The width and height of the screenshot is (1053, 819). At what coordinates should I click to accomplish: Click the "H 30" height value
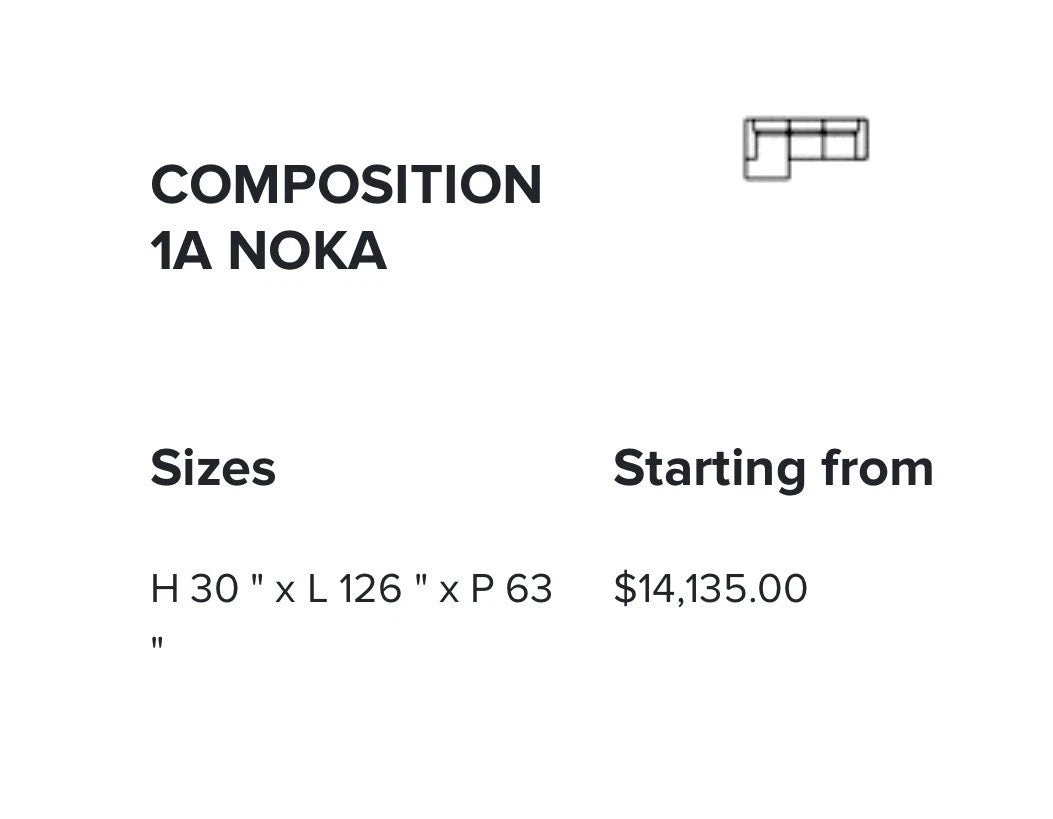195,589
